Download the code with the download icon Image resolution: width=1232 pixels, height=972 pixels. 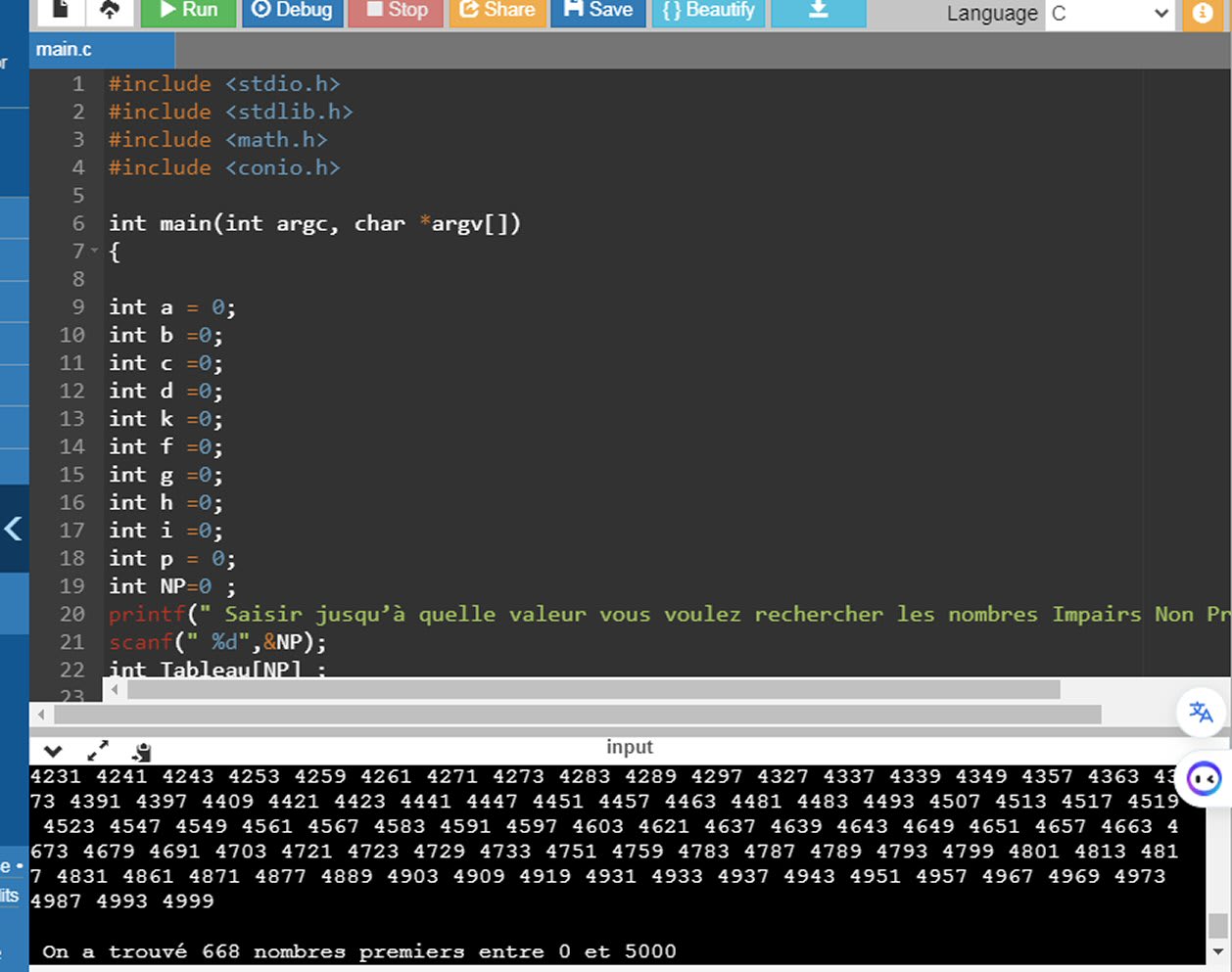[819, 10]
